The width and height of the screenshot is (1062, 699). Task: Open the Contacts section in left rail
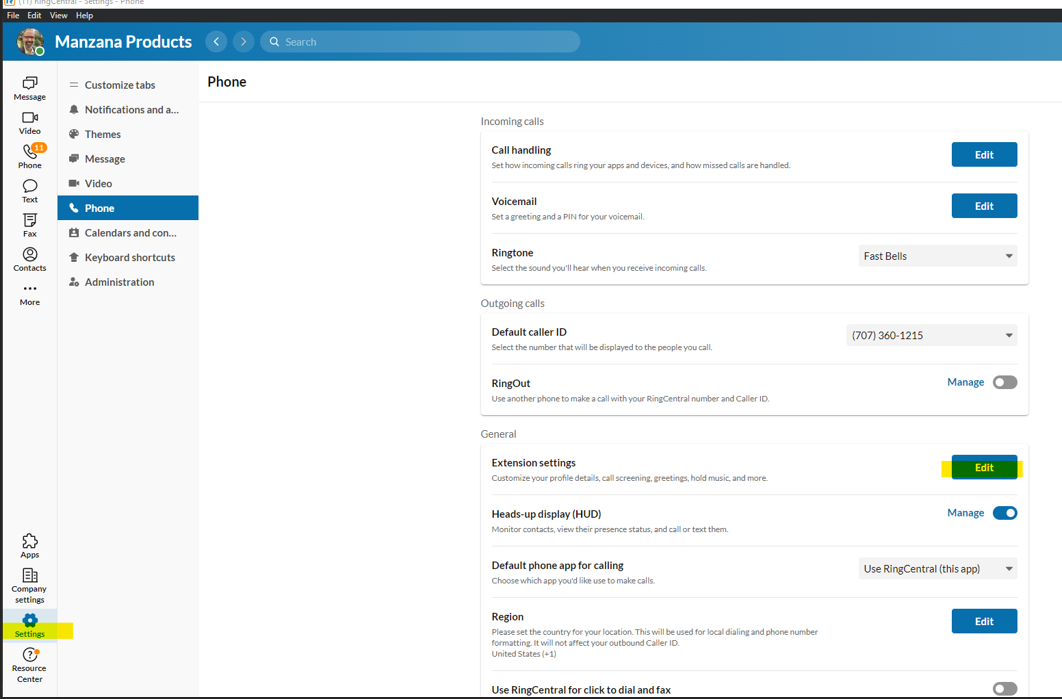click(x=30, y=259)
